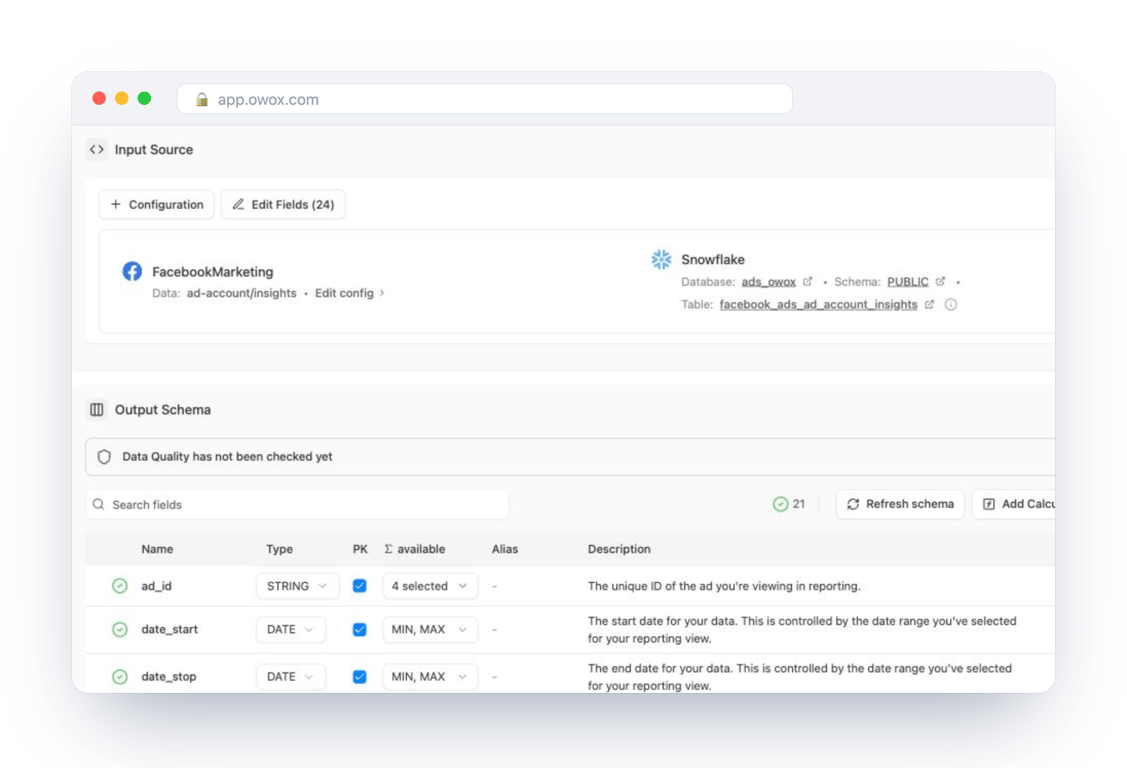Click the green status check for ad_id
Viewport: 1127px width, 768px height.
[x=120, y=586]
